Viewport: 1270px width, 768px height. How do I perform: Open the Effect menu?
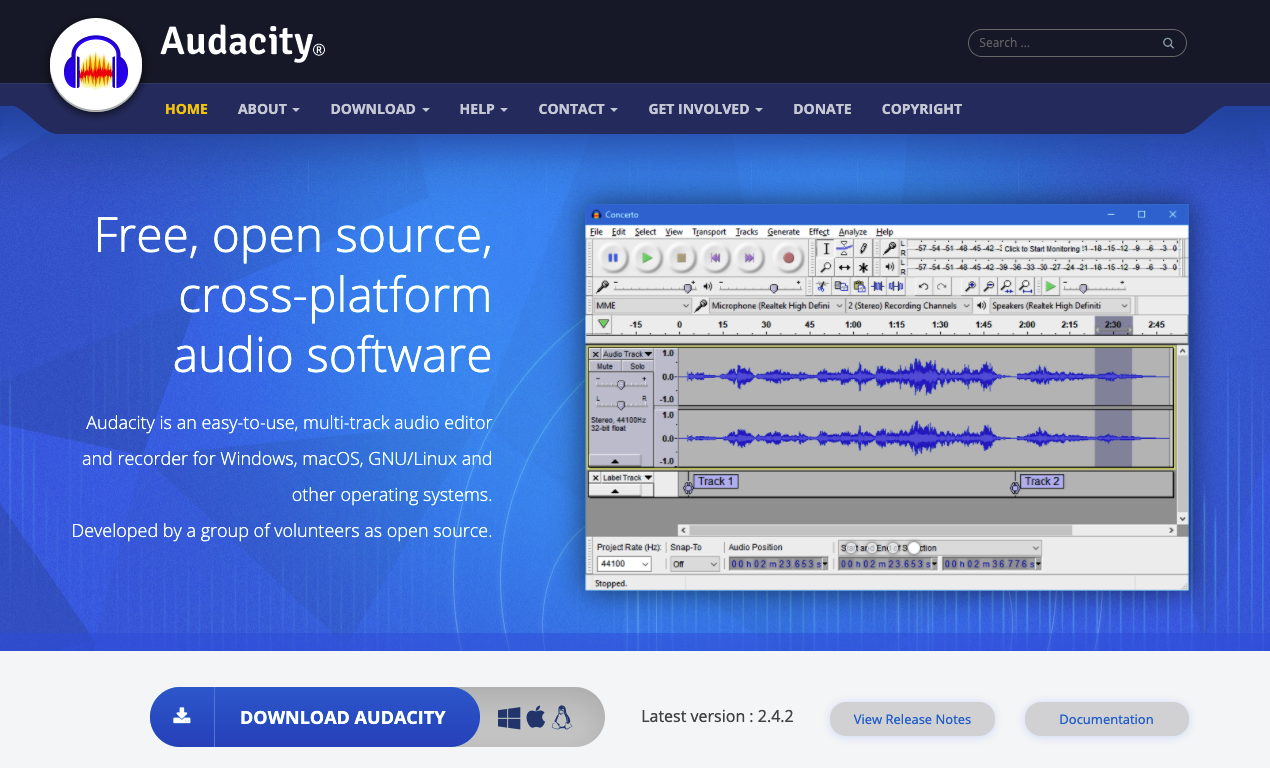819,232
